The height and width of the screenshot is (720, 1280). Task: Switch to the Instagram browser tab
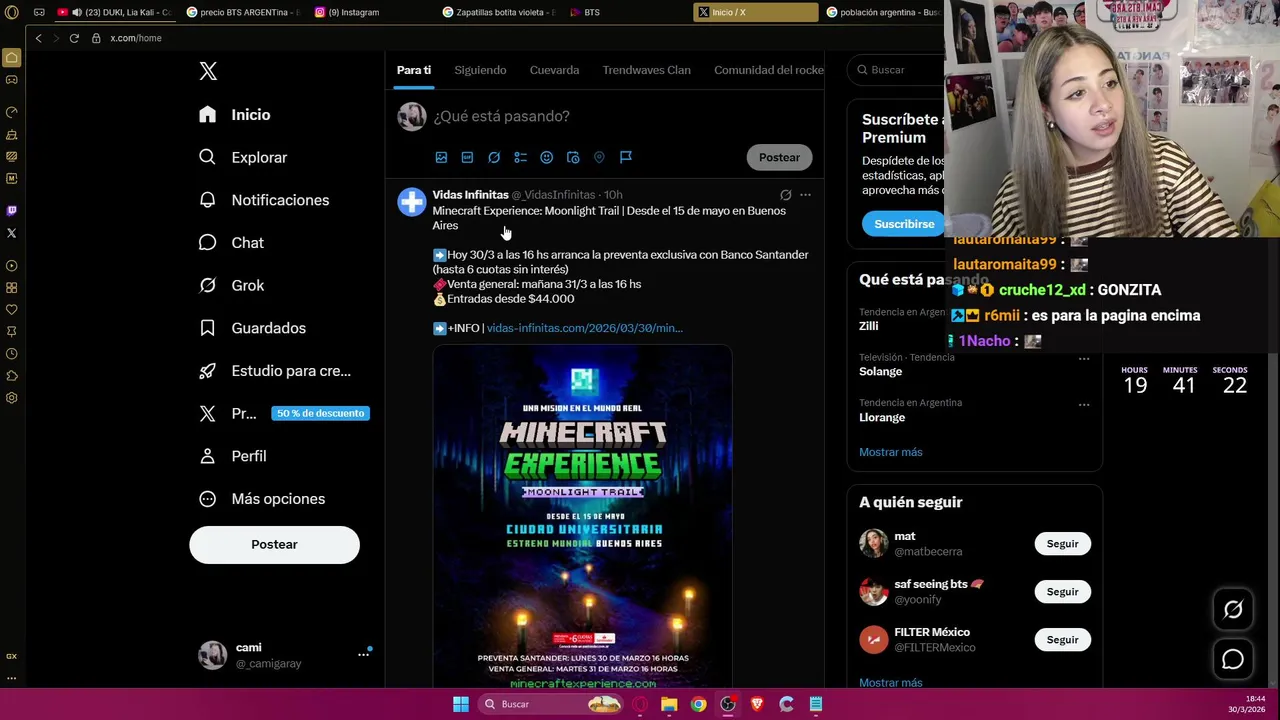372,12
